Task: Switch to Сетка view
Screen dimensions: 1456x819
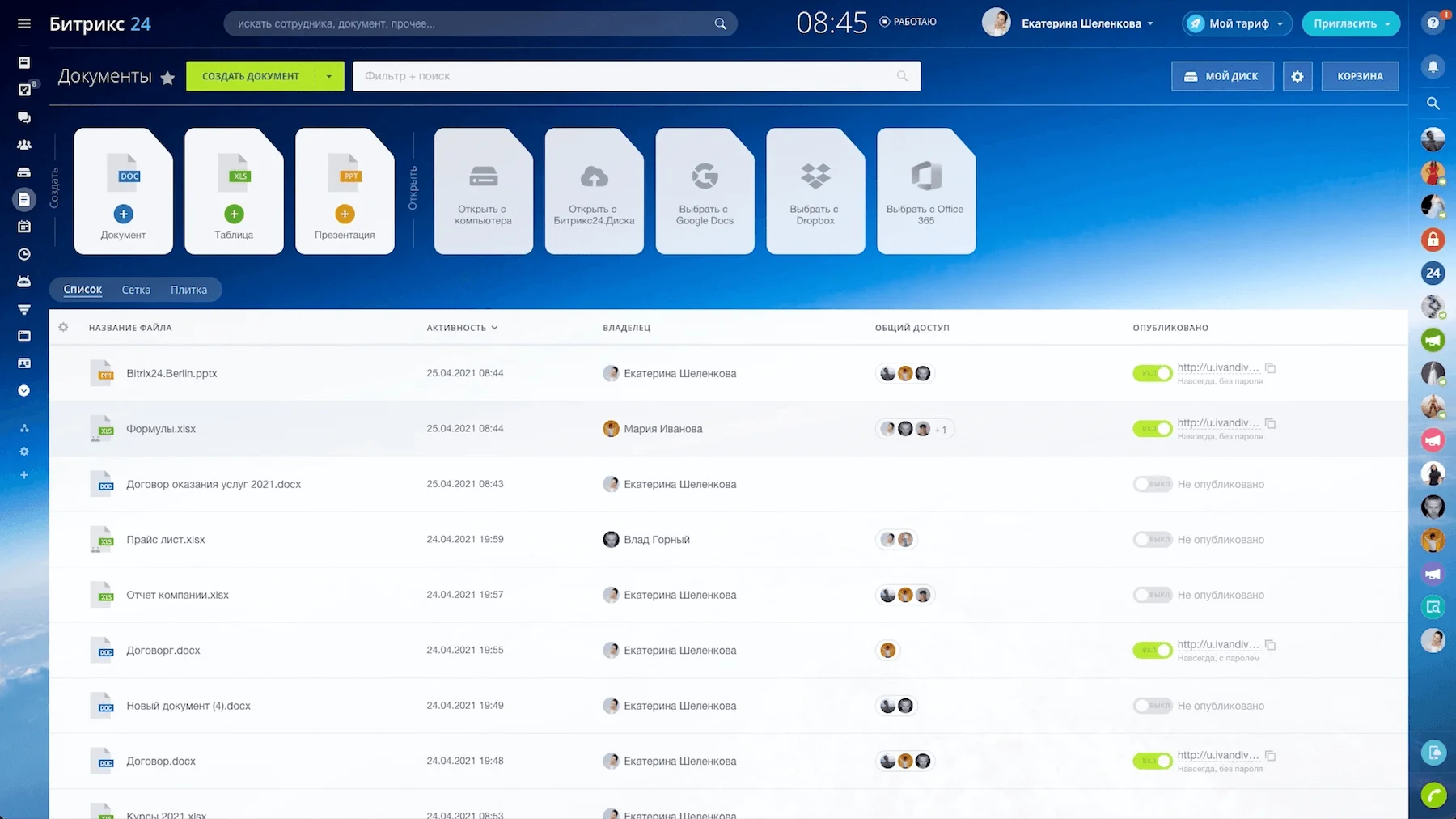Action: (x=136, y=290)
